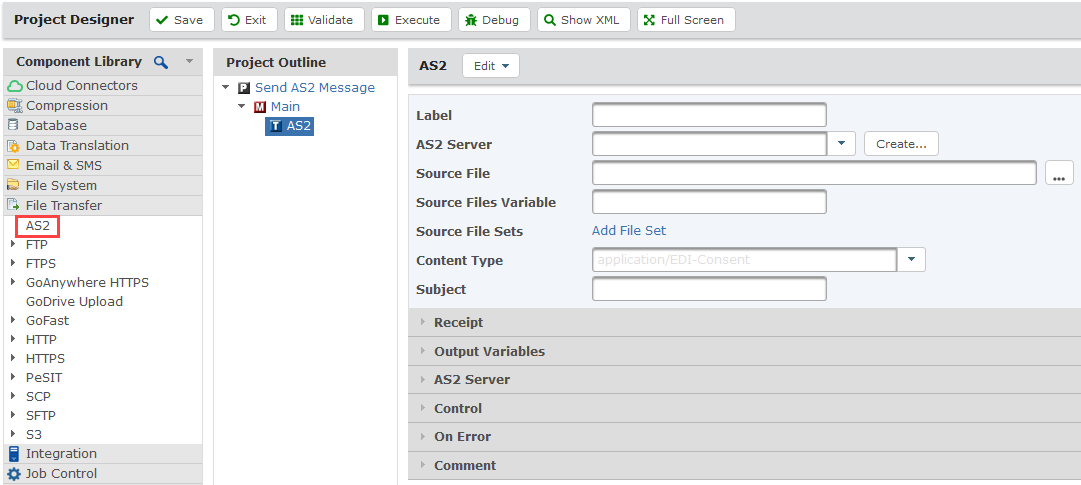The width and height of the screenshot is (1081, 485).
Task: Open the Email & SMS category
Action: [x=103, y=166]
